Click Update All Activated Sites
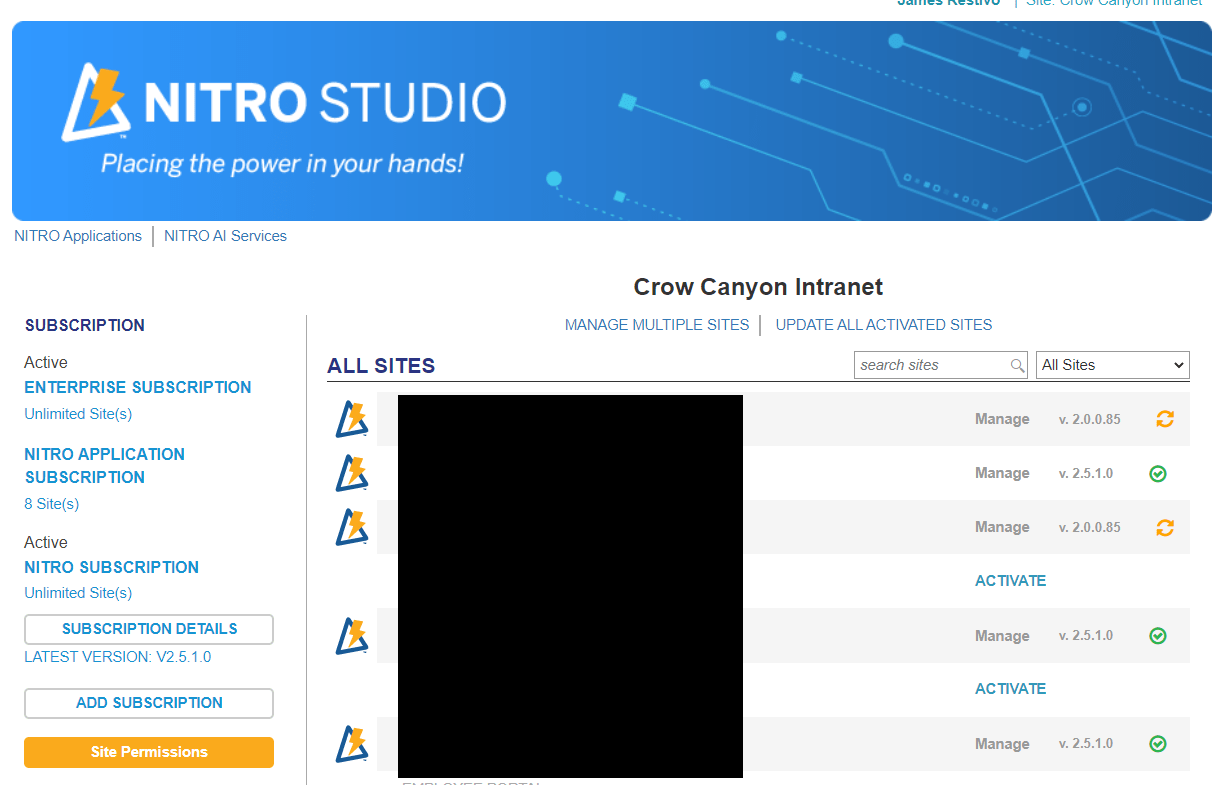1230x785 pixels. (x=884, y=324)
